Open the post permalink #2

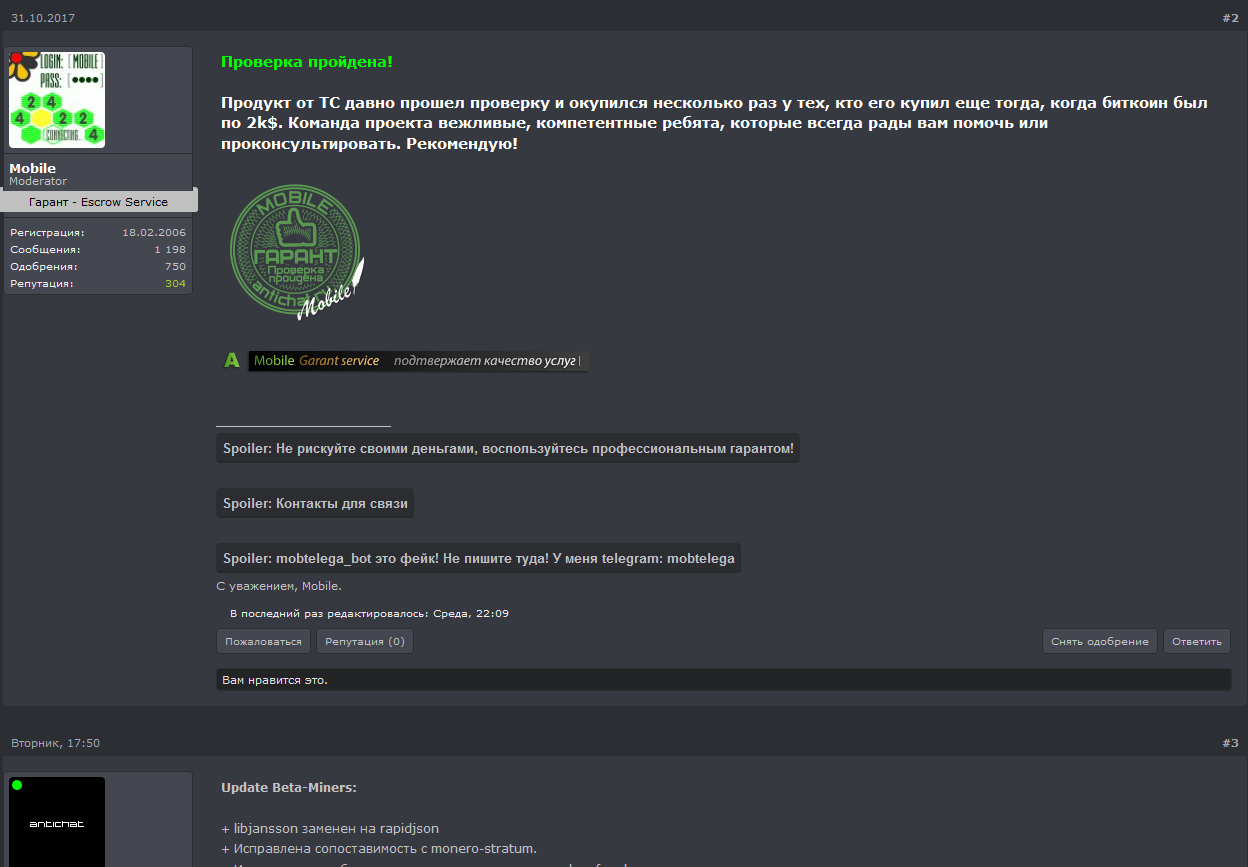[1230, 18]
